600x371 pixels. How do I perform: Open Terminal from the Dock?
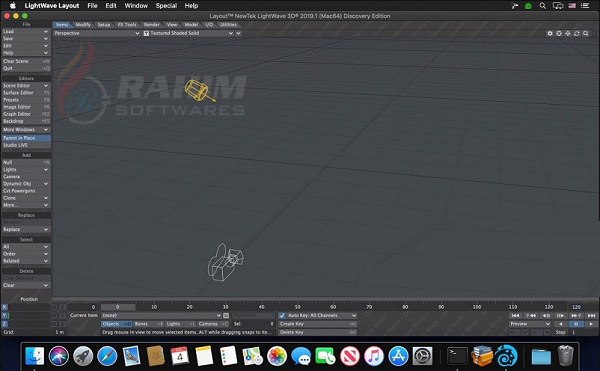pyautogui.click(x=457, y=356)
